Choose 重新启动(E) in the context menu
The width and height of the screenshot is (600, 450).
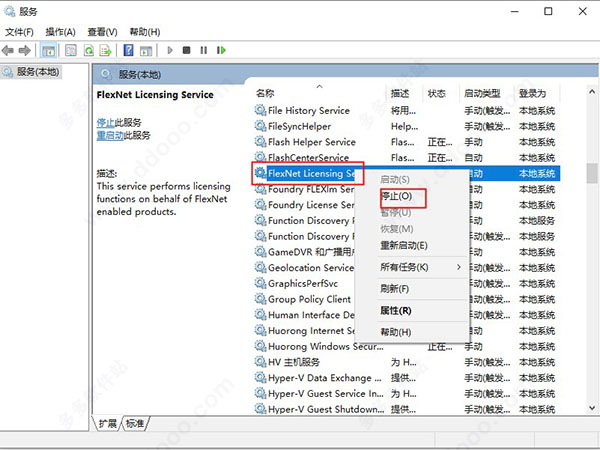(404, 245)
